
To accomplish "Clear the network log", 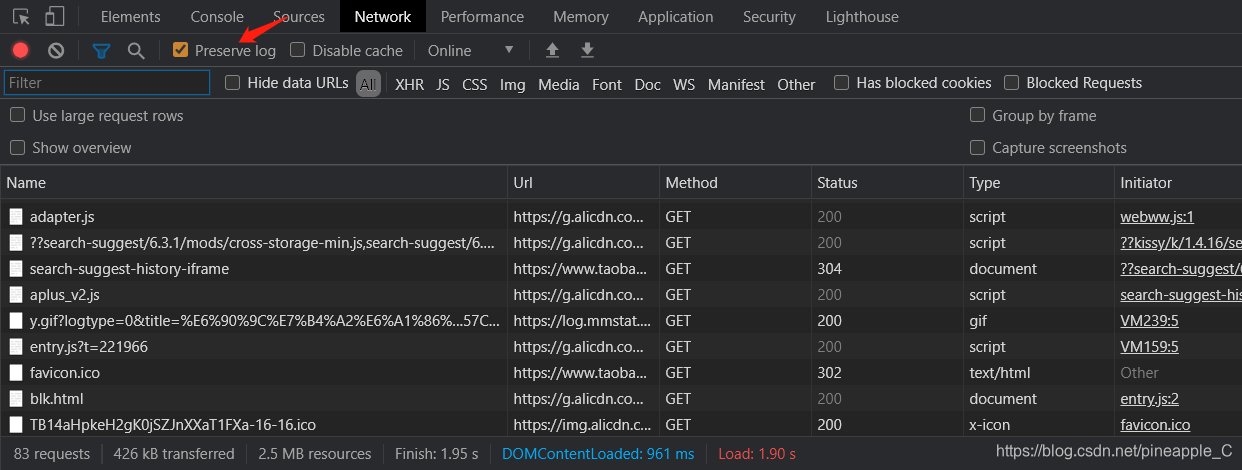I will (x=56, y=50).
